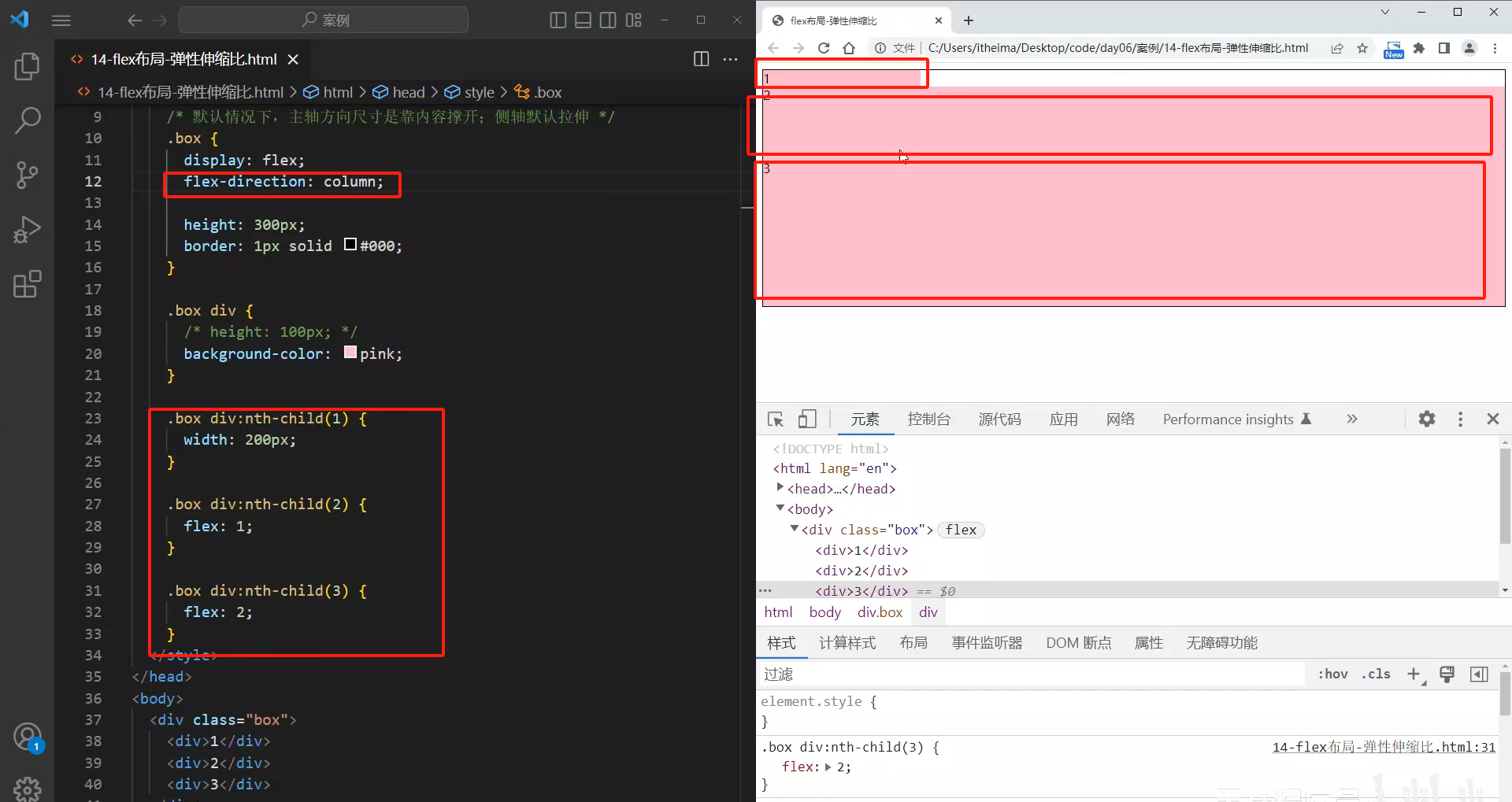
Task: Toggle :hov element state panel
Action: [1332, 674]
